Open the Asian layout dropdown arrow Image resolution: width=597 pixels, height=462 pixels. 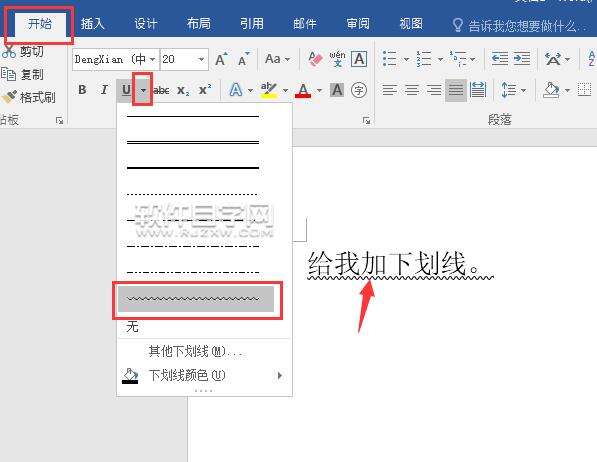(568, 59)
